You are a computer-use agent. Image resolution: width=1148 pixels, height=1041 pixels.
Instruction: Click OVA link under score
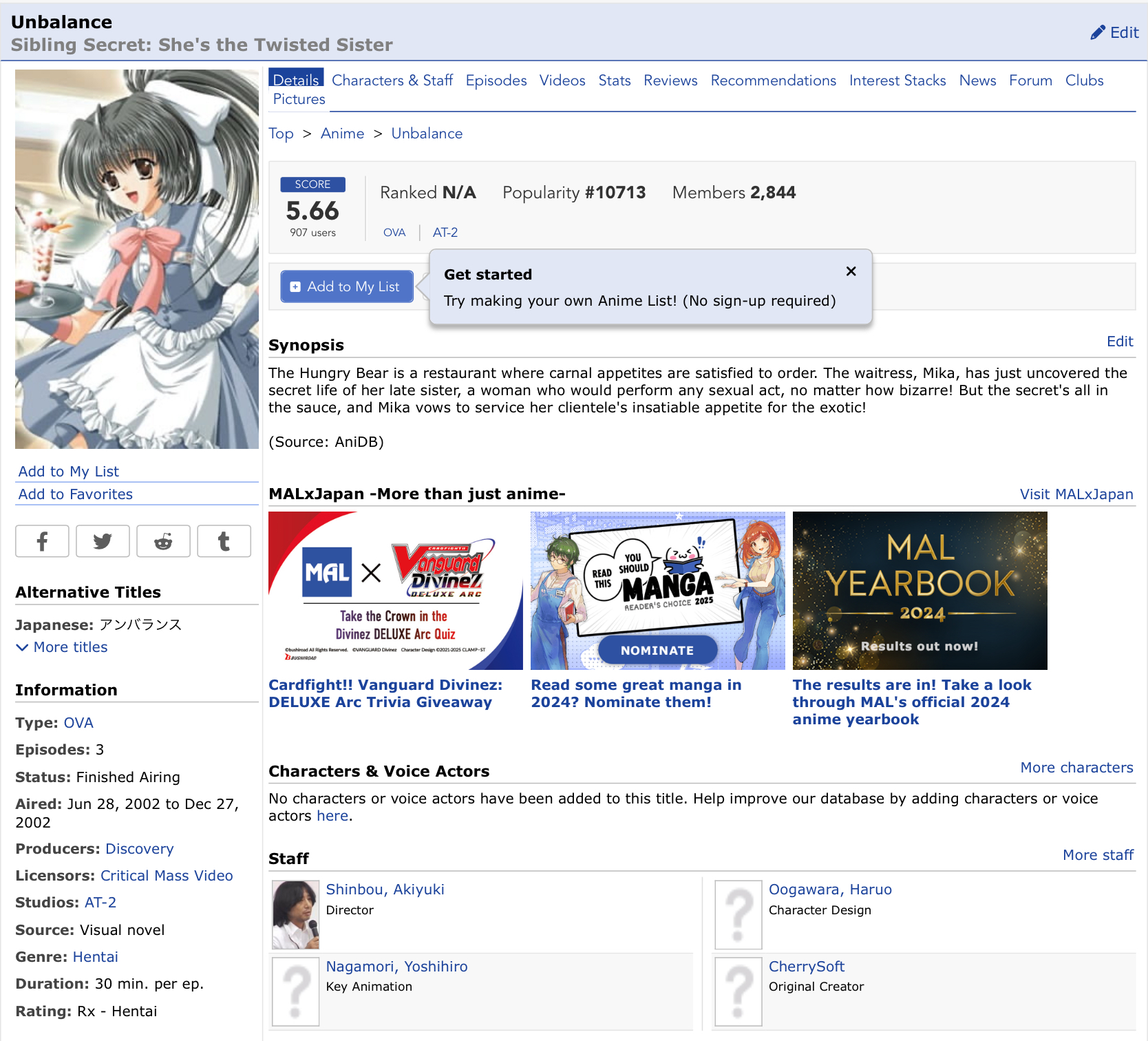pyautogui.click(x=394, y=233)
